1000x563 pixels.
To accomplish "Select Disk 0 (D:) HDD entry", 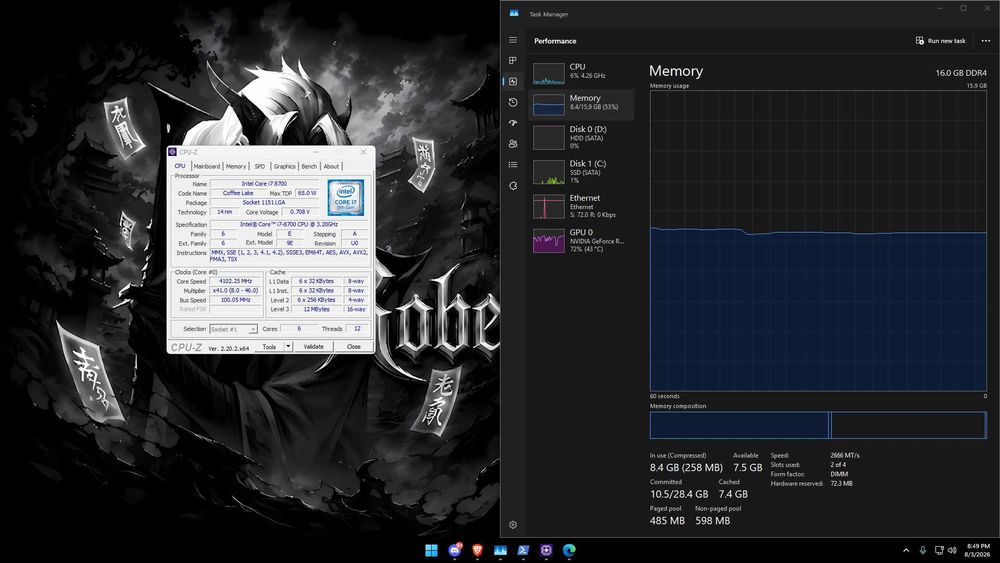I will click(581, 137).
